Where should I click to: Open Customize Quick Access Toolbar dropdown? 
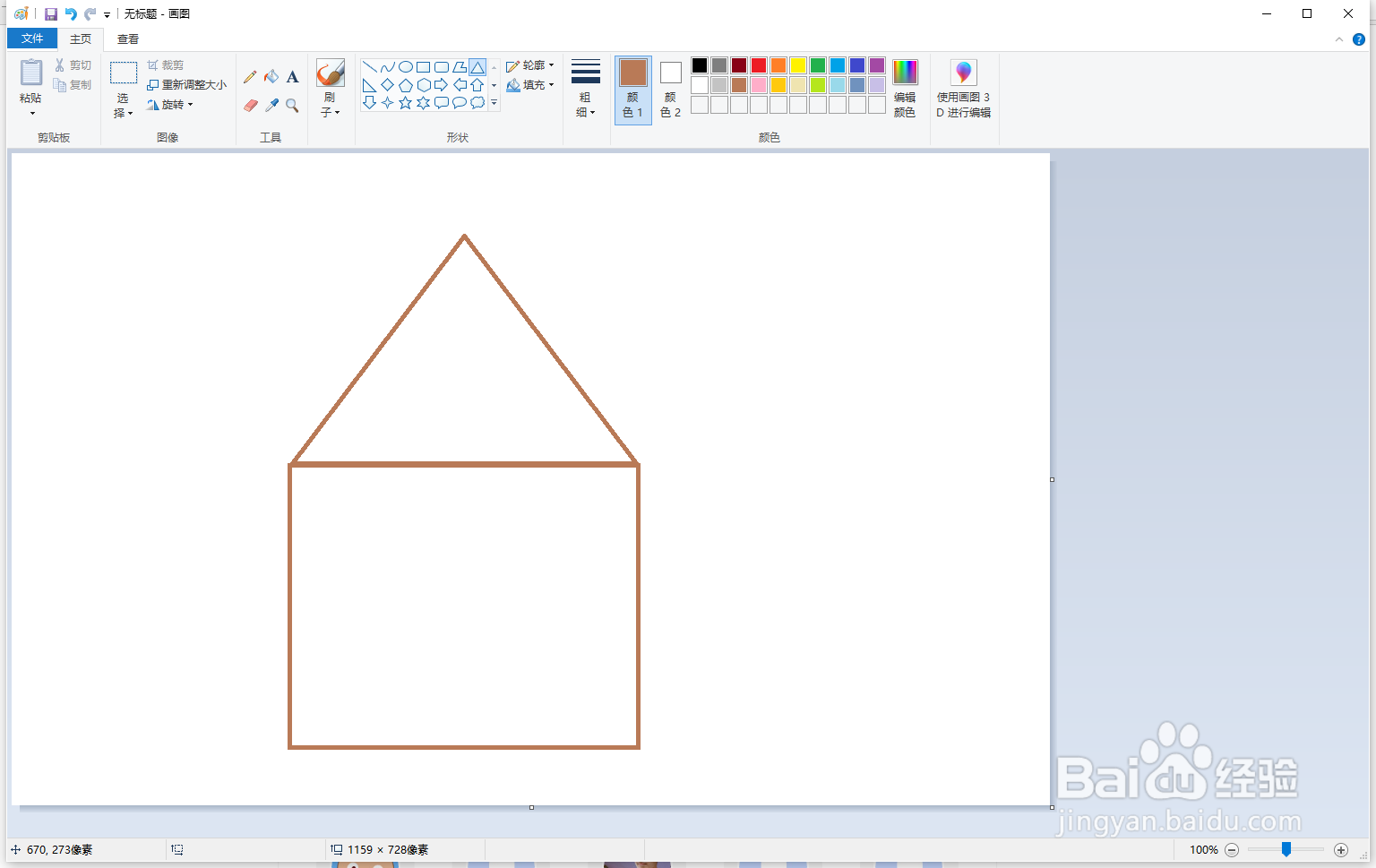pos(107,15)
